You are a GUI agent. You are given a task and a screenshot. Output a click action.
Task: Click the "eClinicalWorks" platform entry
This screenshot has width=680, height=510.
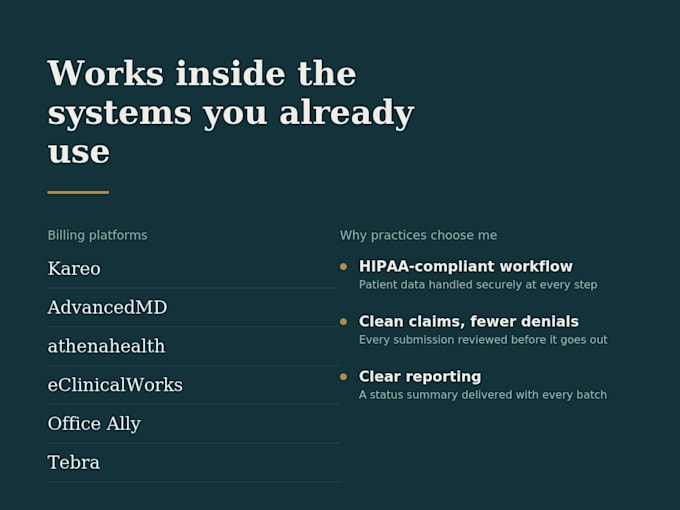pyautogui.click(x=115, y=385)
